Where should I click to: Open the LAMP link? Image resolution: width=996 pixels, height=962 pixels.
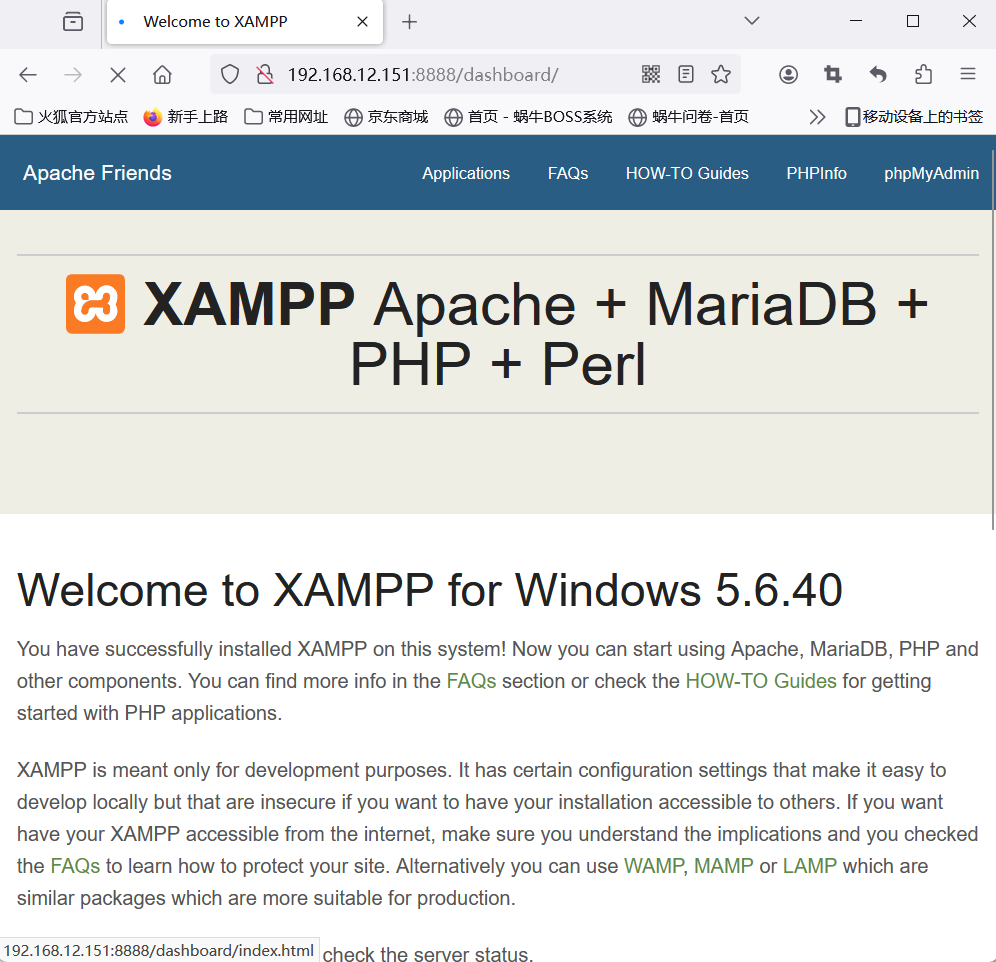tap(809, 866)
